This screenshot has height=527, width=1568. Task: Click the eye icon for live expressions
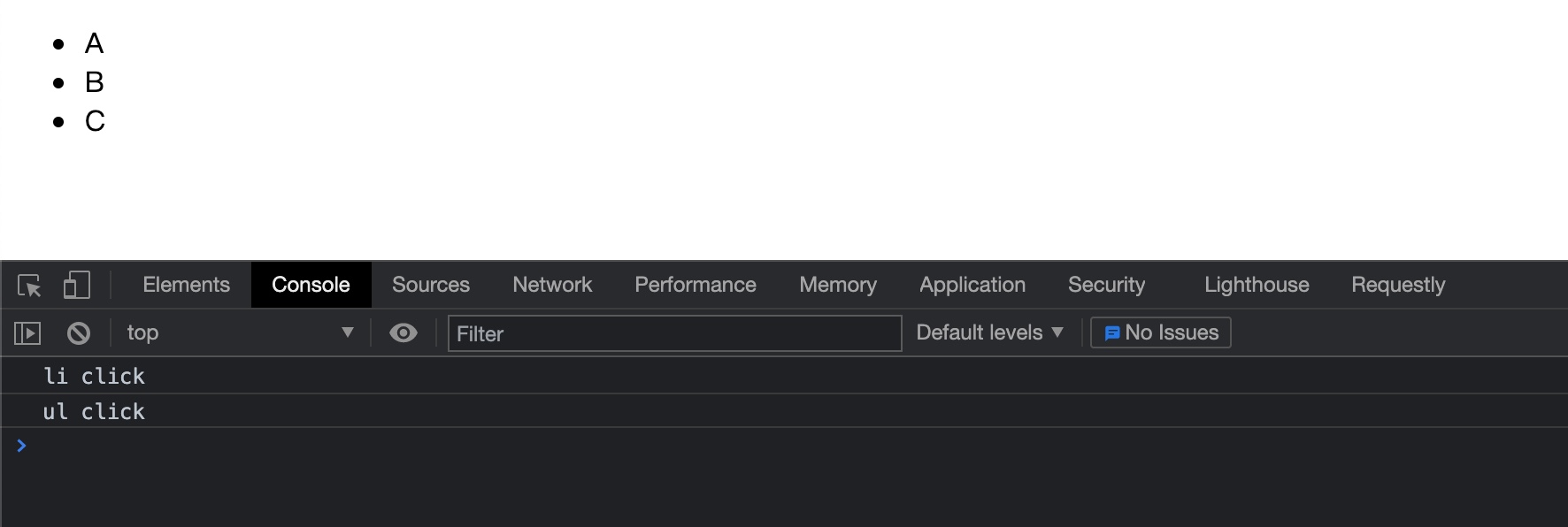pos(404,333)
